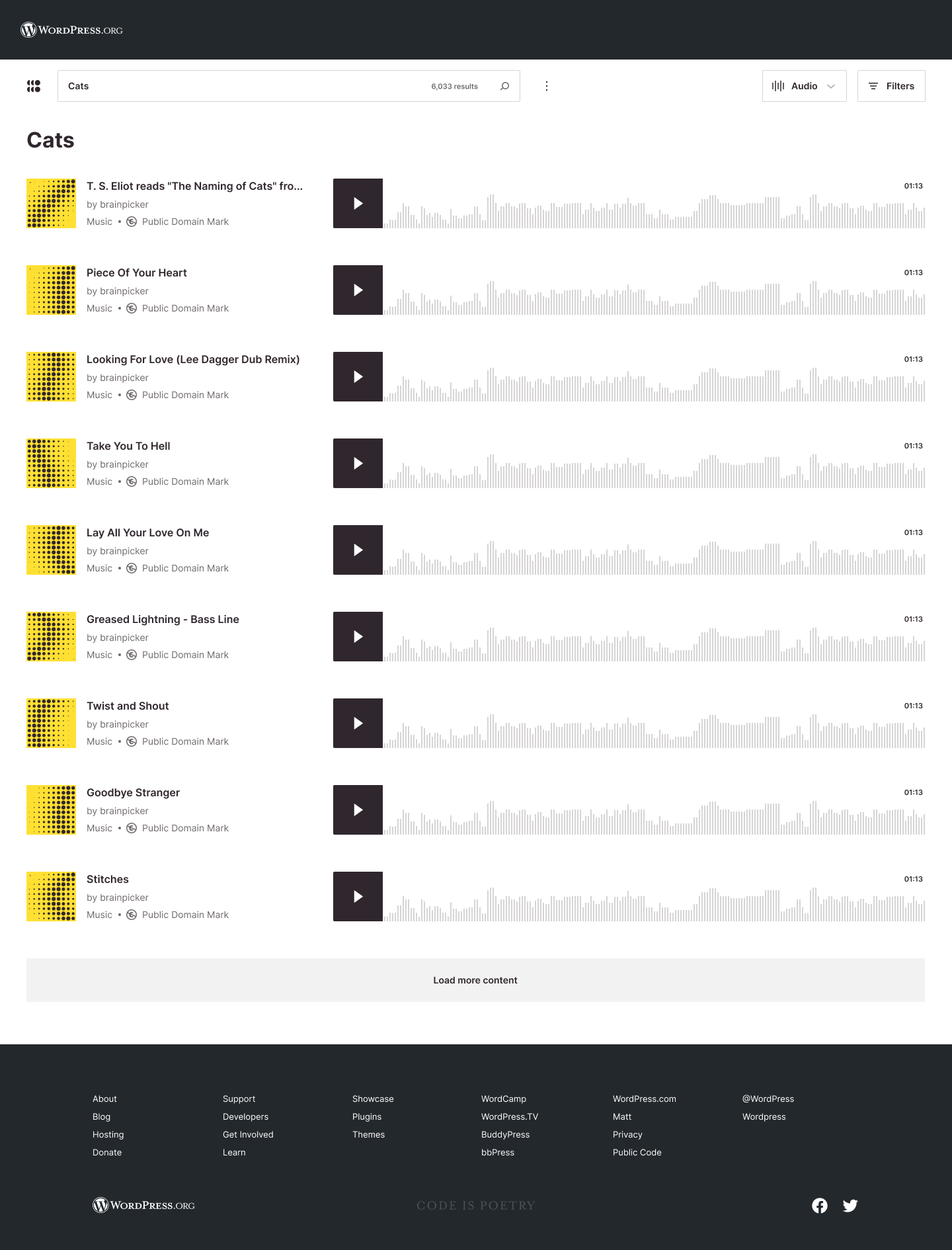Click the search magnifier icon
Screen dimensions: 952x1250
coord(504,86)
